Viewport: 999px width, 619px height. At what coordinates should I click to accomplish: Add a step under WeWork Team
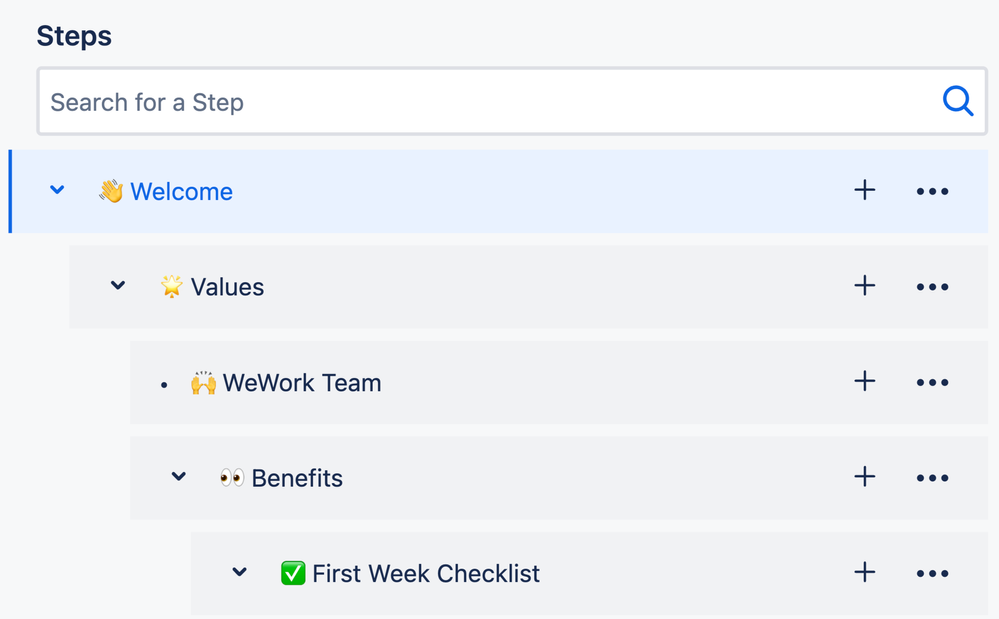pyautogui.click(x=865, y=382)
